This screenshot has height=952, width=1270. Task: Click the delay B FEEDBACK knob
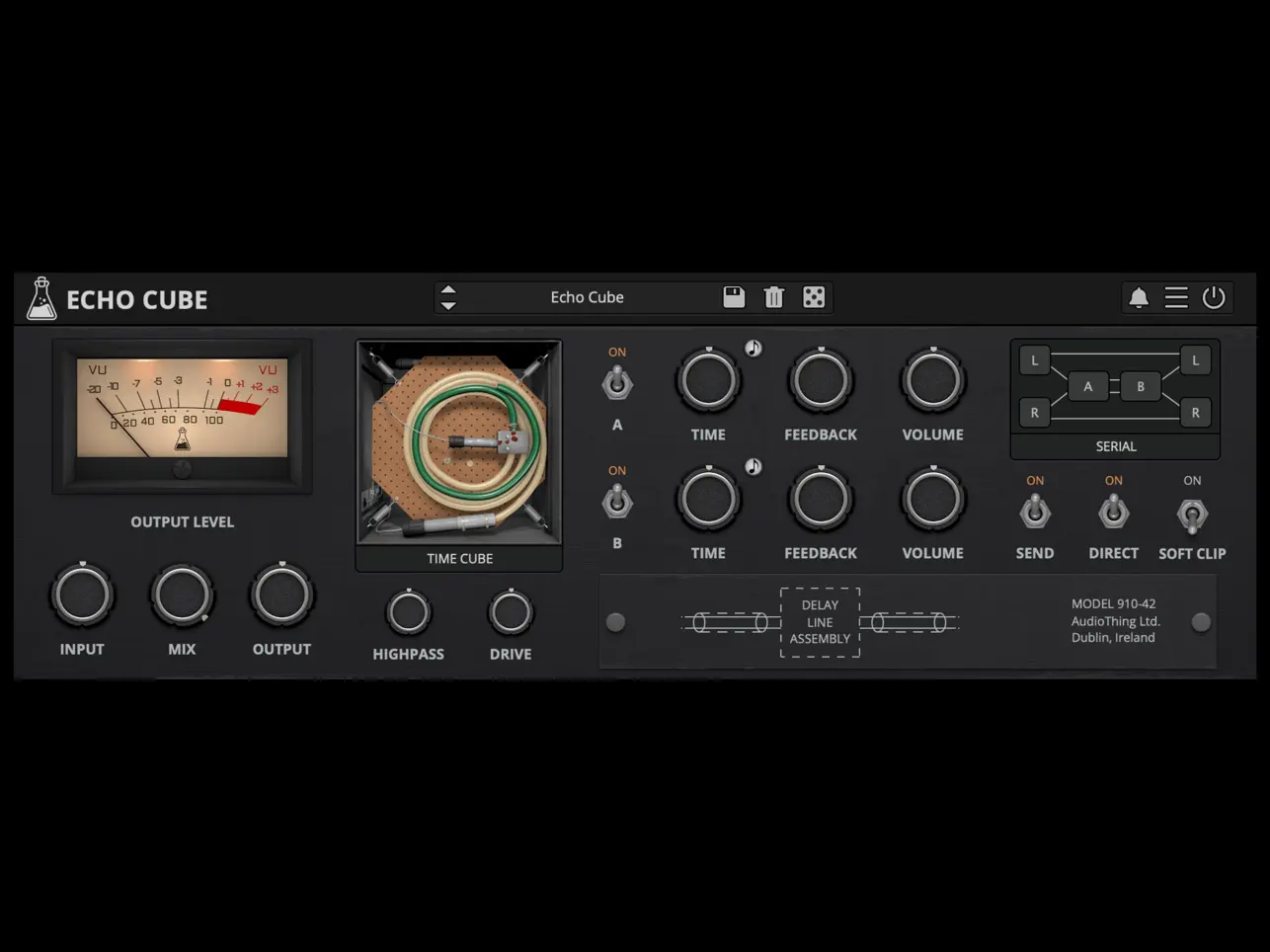tap(821, 500)
